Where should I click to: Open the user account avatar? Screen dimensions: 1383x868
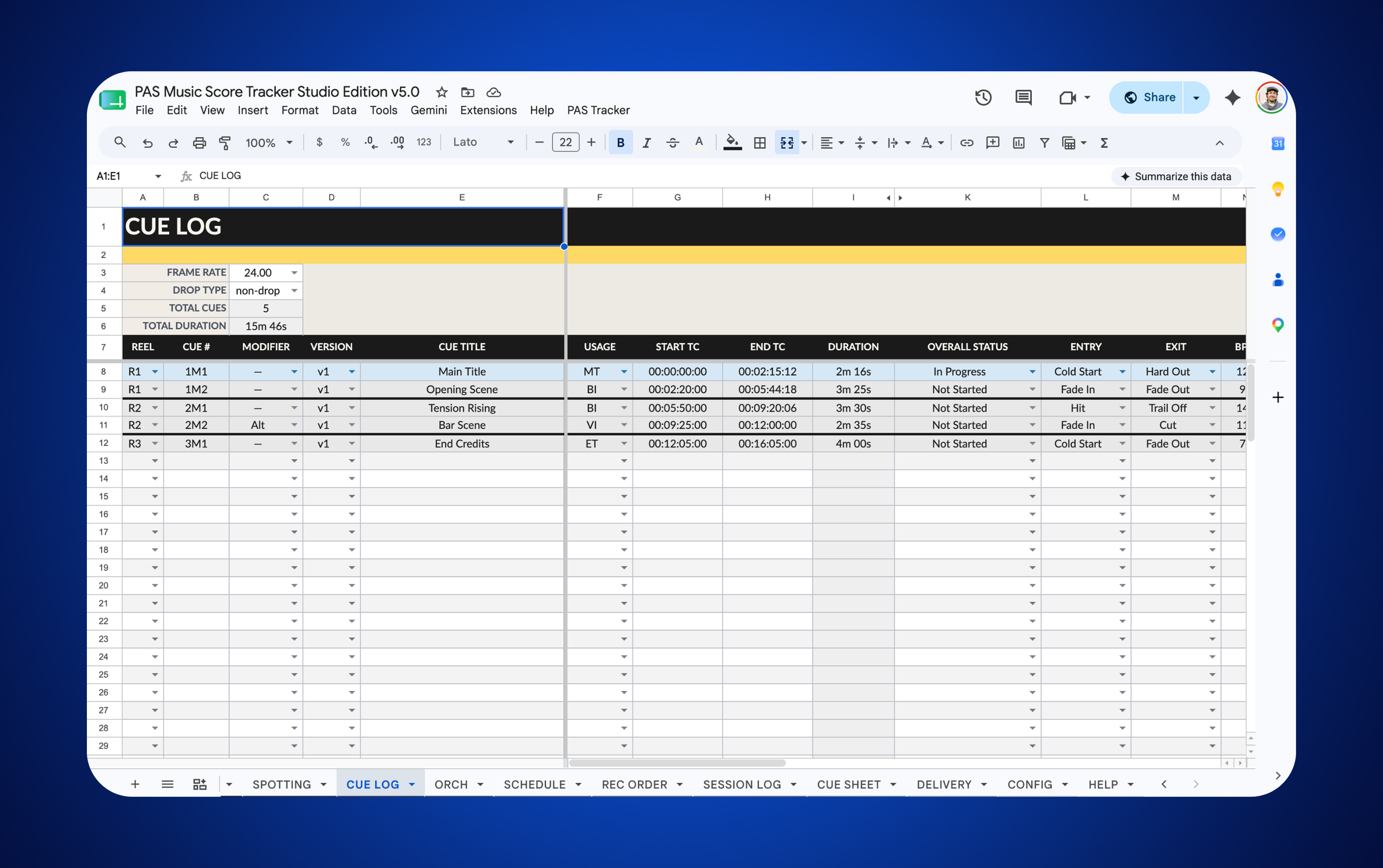pos(1271,97)
